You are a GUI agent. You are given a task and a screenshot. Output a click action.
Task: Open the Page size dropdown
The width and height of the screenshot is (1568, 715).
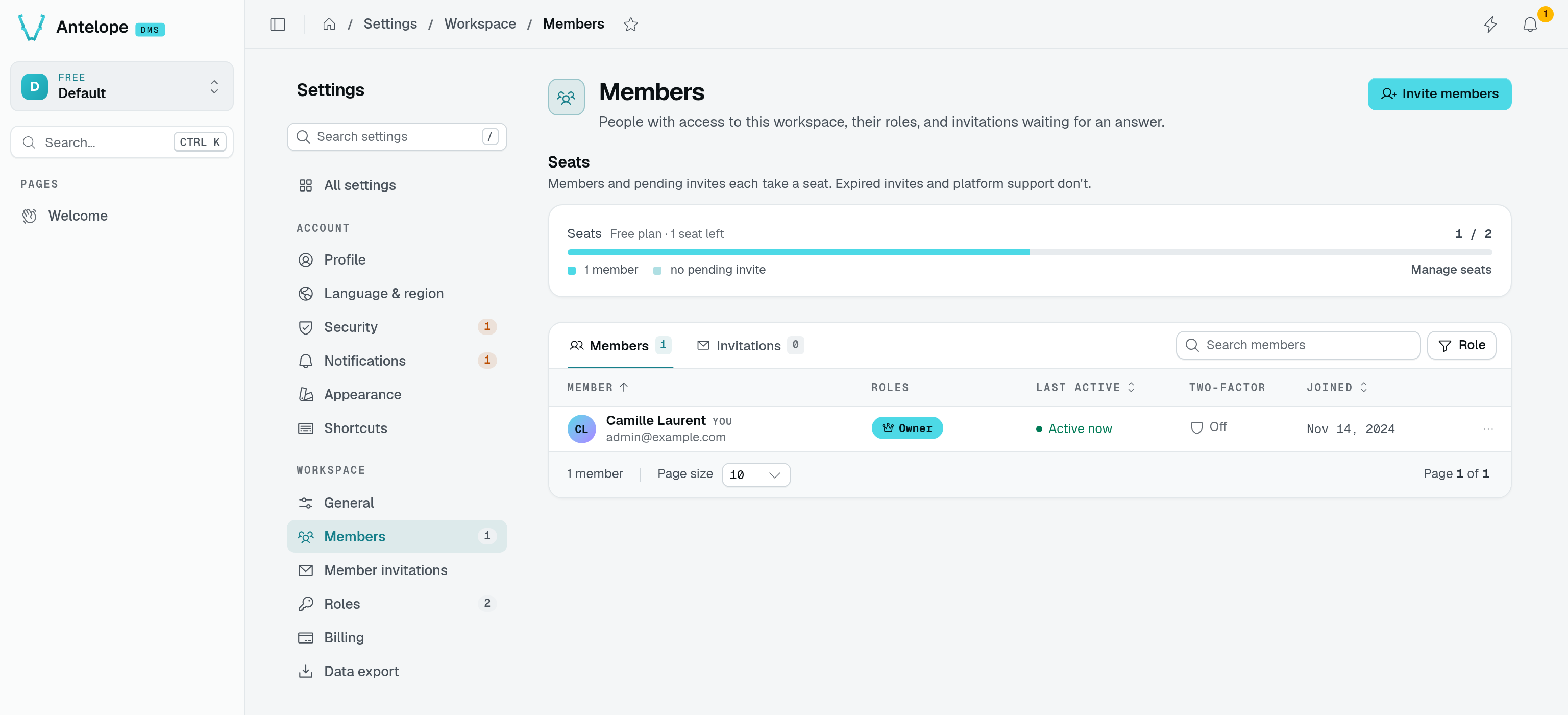pos(755,475)
